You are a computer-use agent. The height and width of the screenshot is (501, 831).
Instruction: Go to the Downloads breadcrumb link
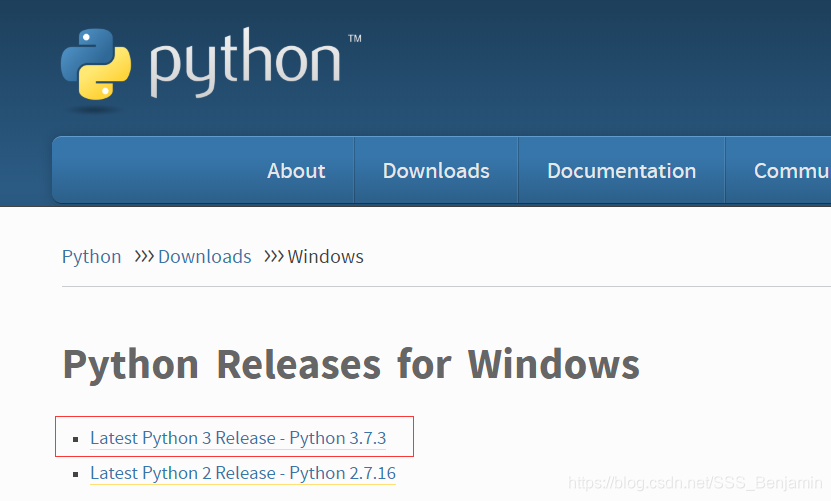point(205,257)
